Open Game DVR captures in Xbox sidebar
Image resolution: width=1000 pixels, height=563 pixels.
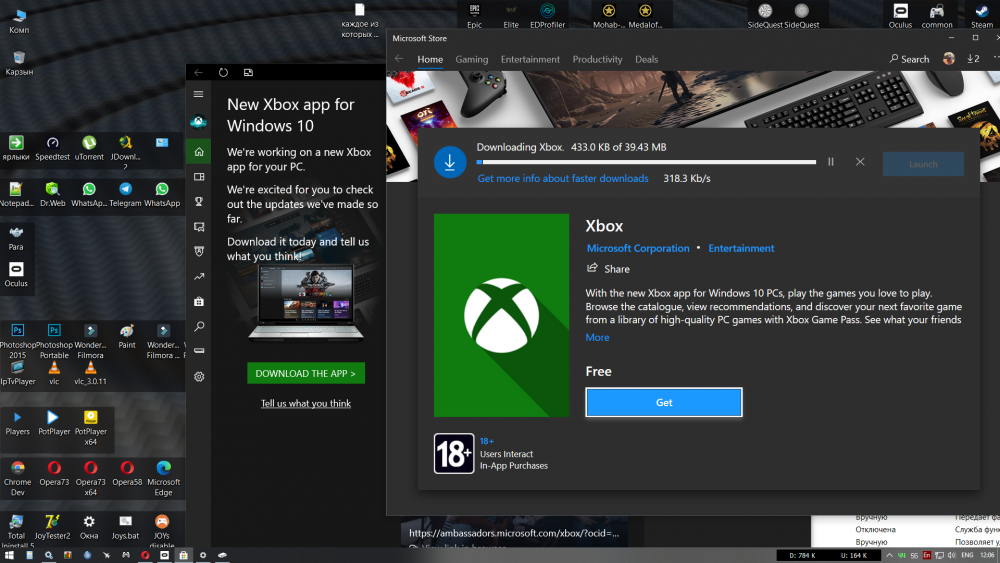point(199,226)
